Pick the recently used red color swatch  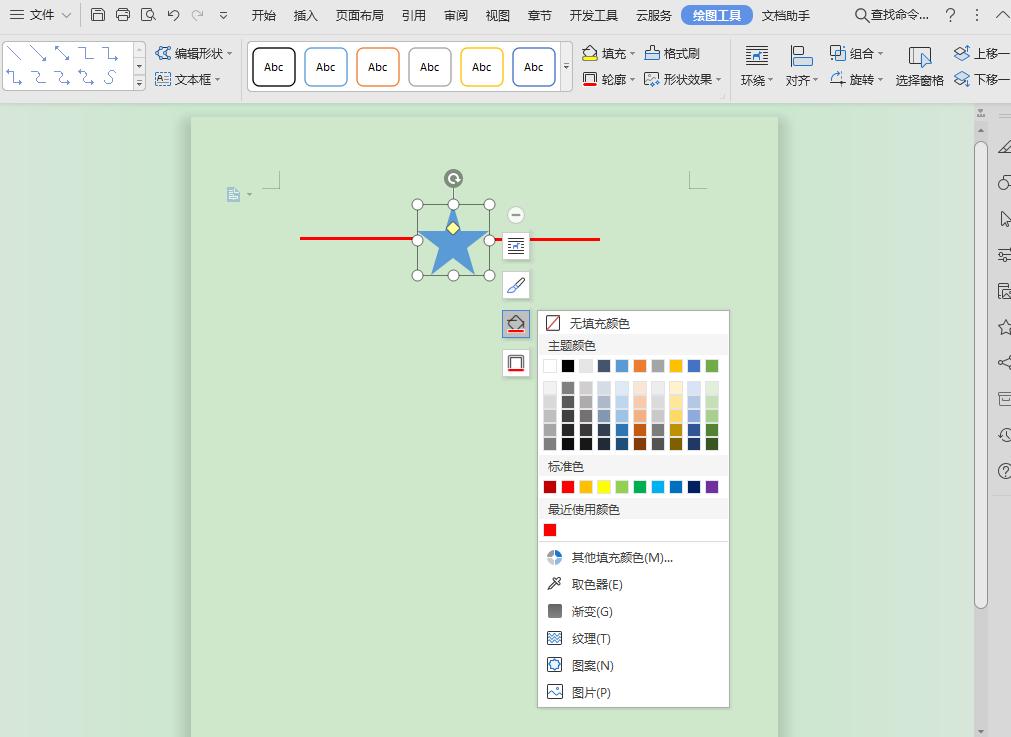(550, 530)
